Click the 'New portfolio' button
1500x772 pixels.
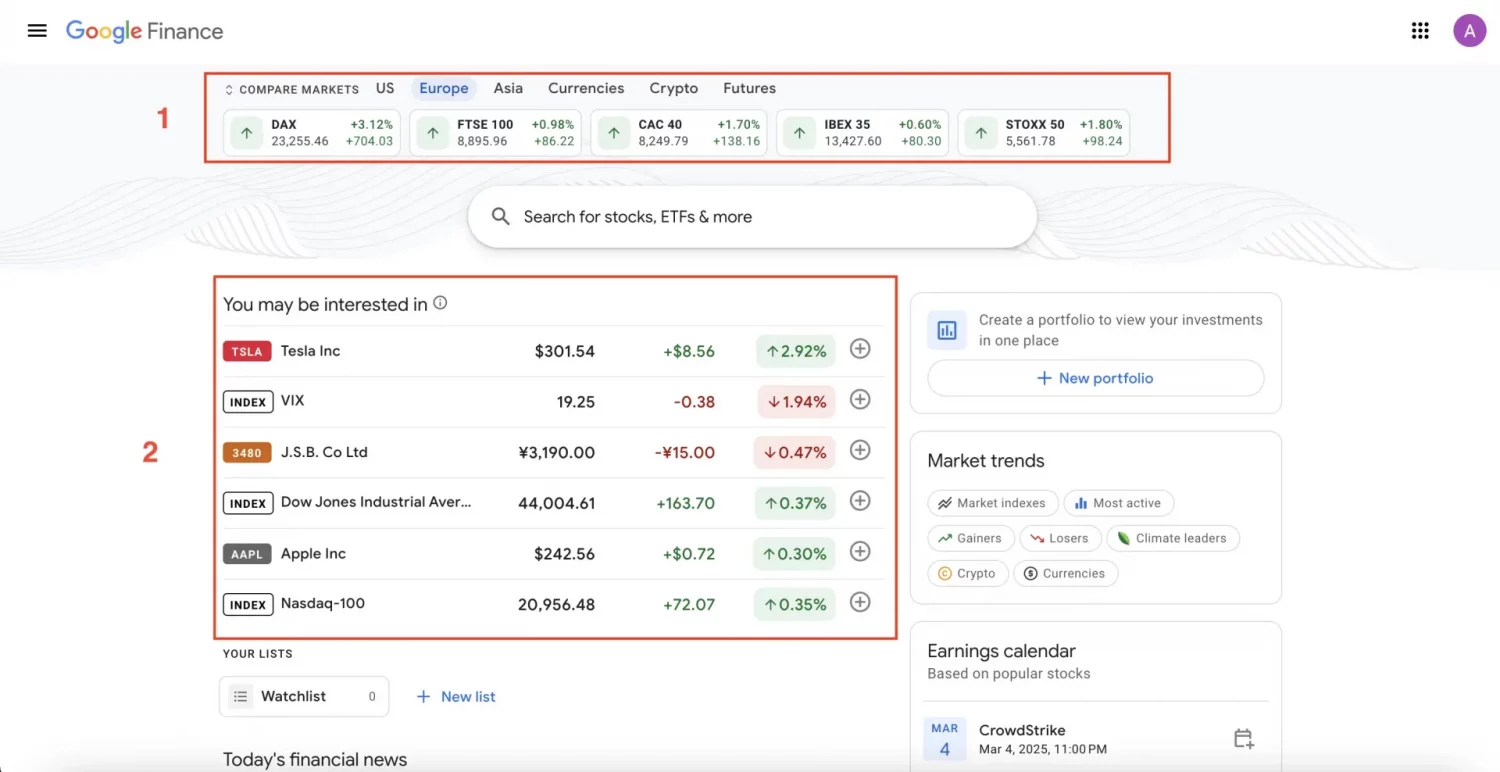pyautogui.click(x=1096, y=378)
